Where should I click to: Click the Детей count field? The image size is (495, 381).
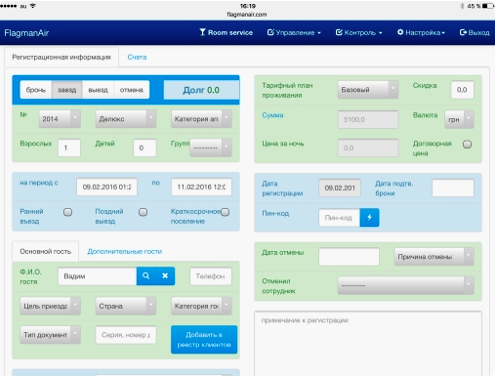click(x=145, y=148)
